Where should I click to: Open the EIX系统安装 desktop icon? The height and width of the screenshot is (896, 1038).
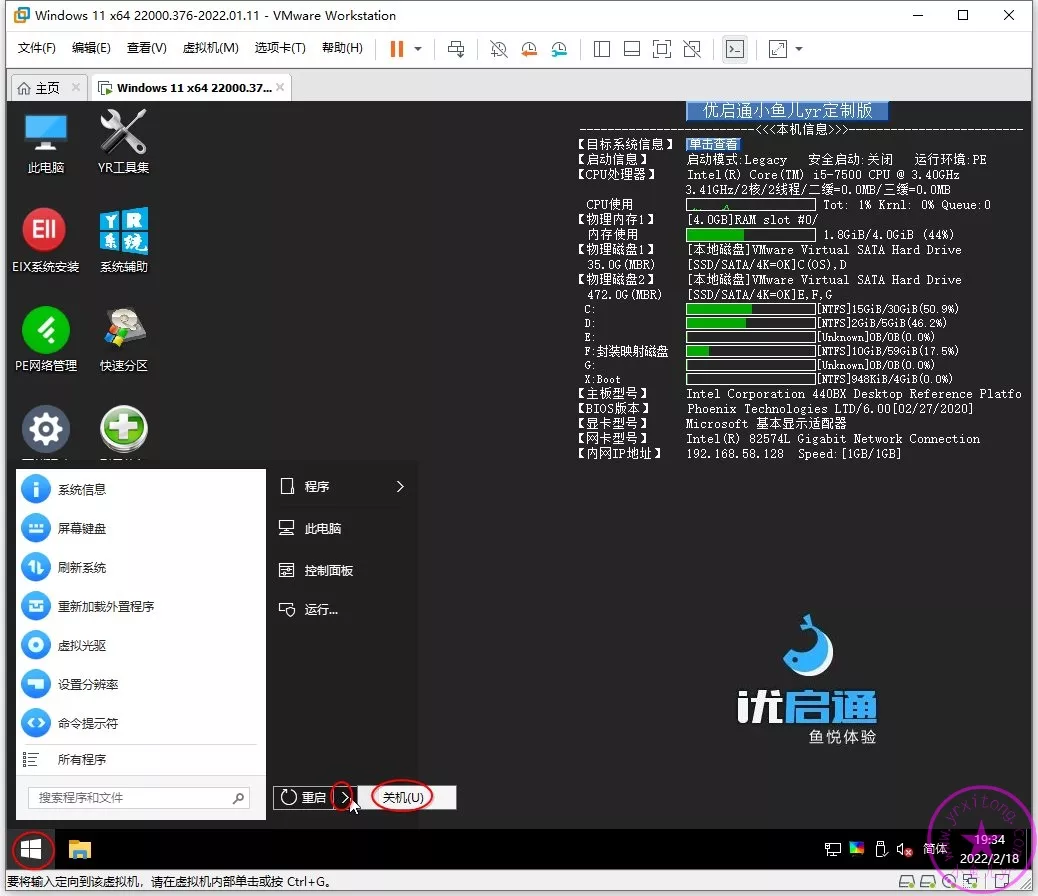pos(45,238)
